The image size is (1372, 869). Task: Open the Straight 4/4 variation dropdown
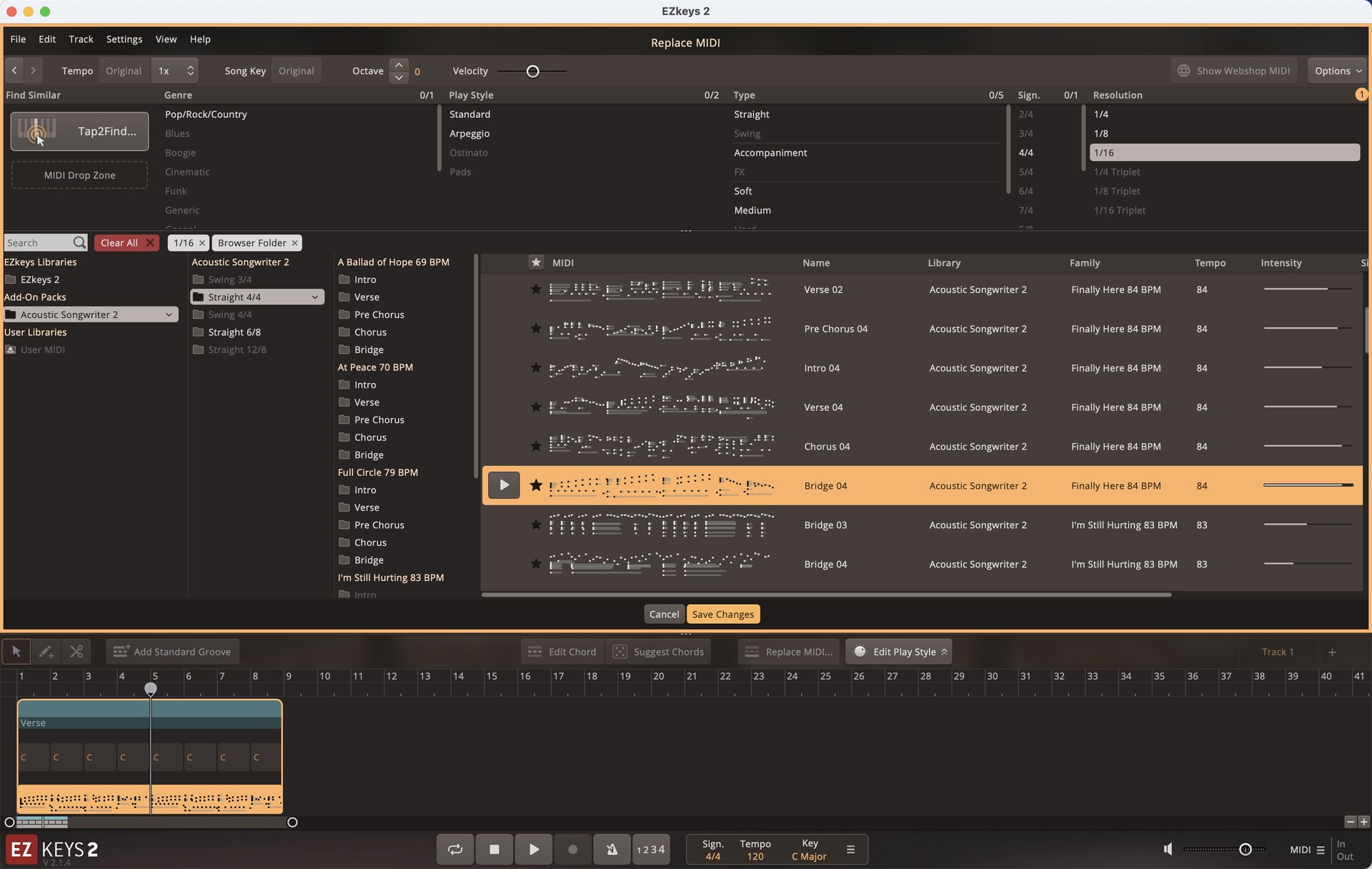point(314,297)
